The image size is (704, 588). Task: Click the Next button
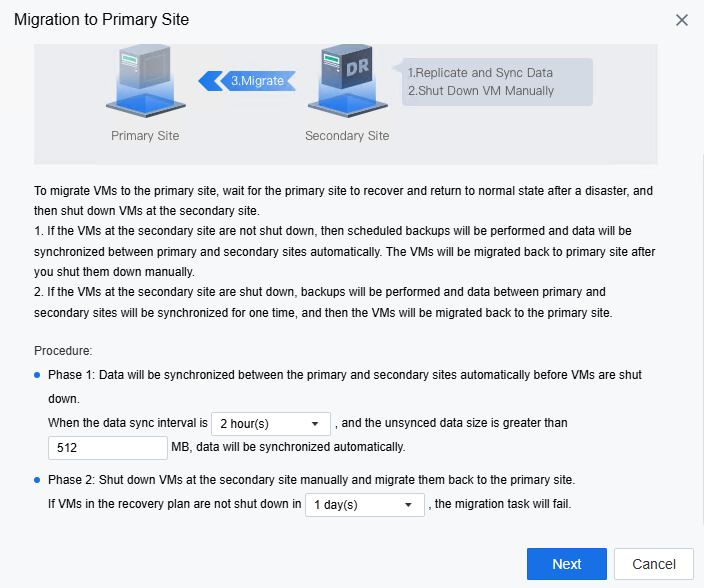point(567,564)
